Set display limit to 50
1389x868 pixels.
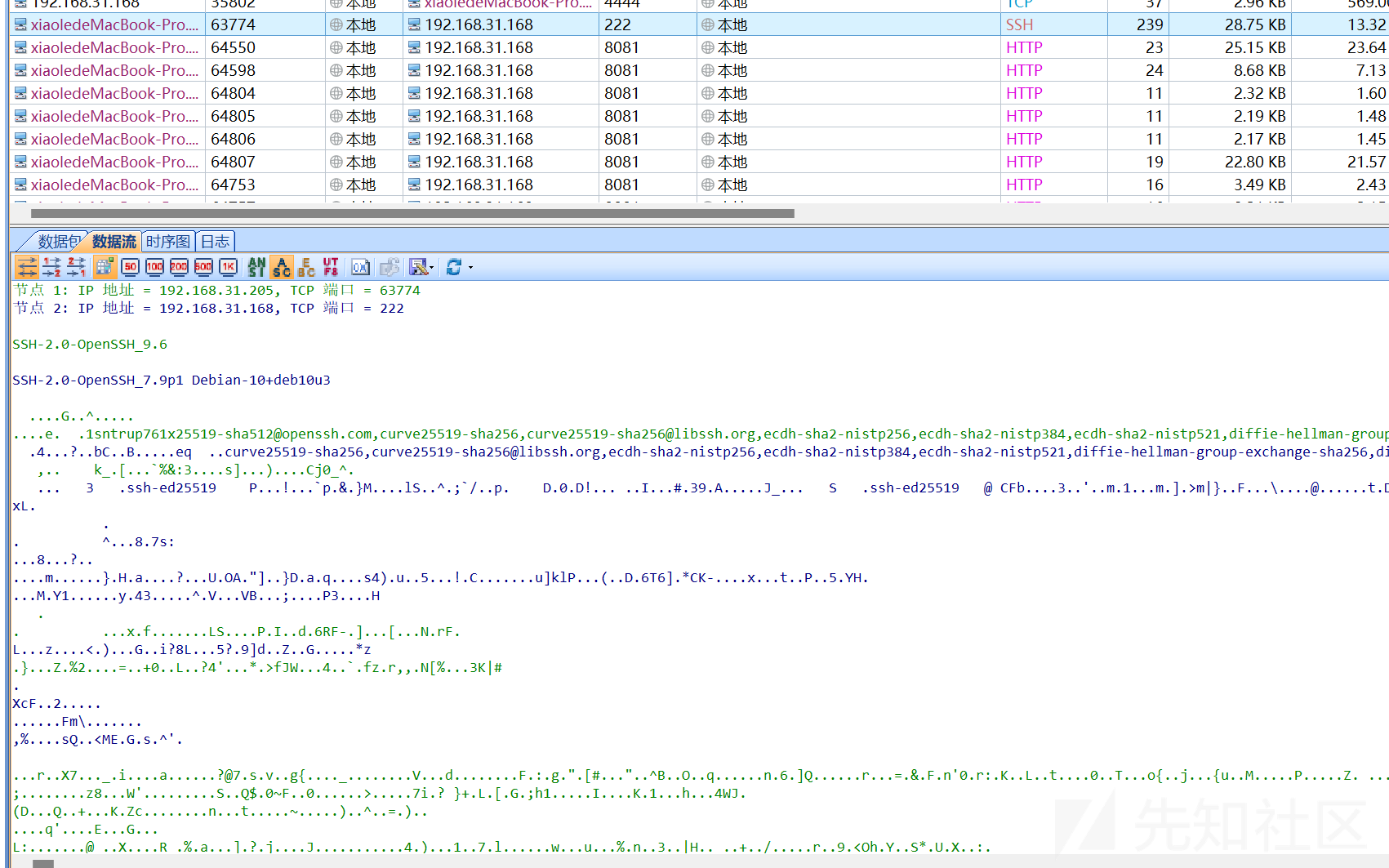[130, 266]
